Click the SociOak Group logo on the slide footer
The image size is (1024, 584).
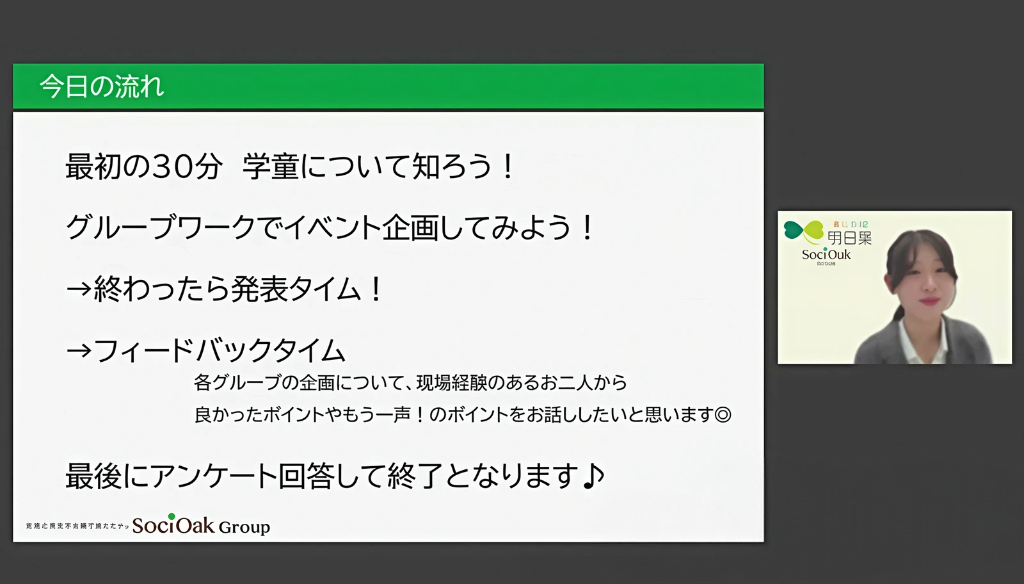(x=201, y=525)
